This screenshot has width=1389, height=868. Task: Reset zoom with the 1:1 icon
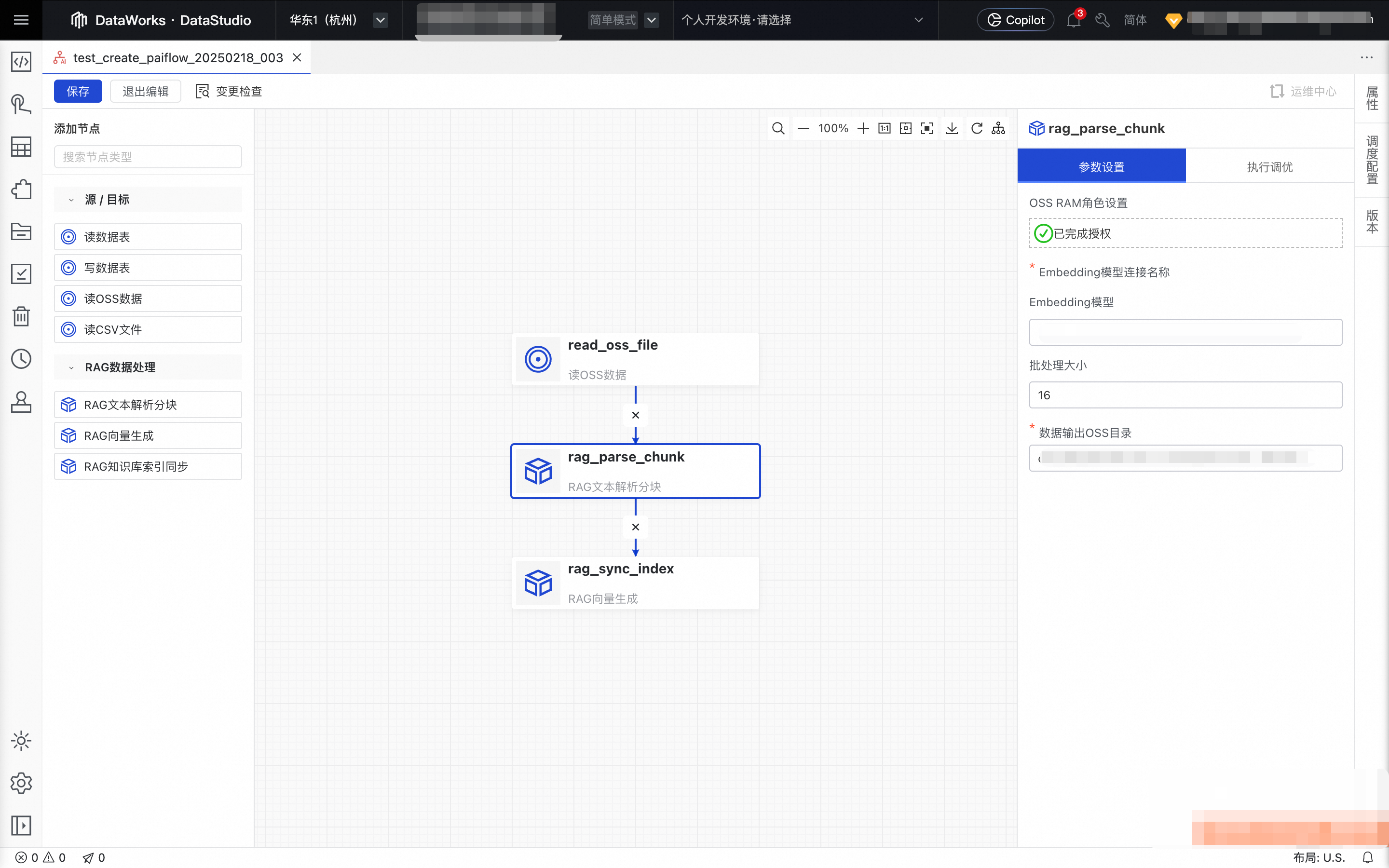[885, 128]
